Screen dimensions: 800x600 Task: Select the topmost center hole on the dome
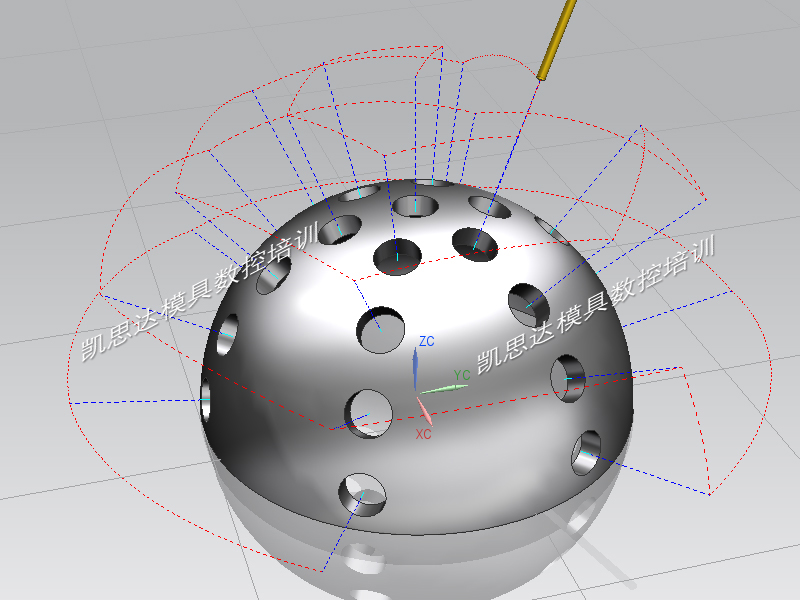tap(413, 206)
